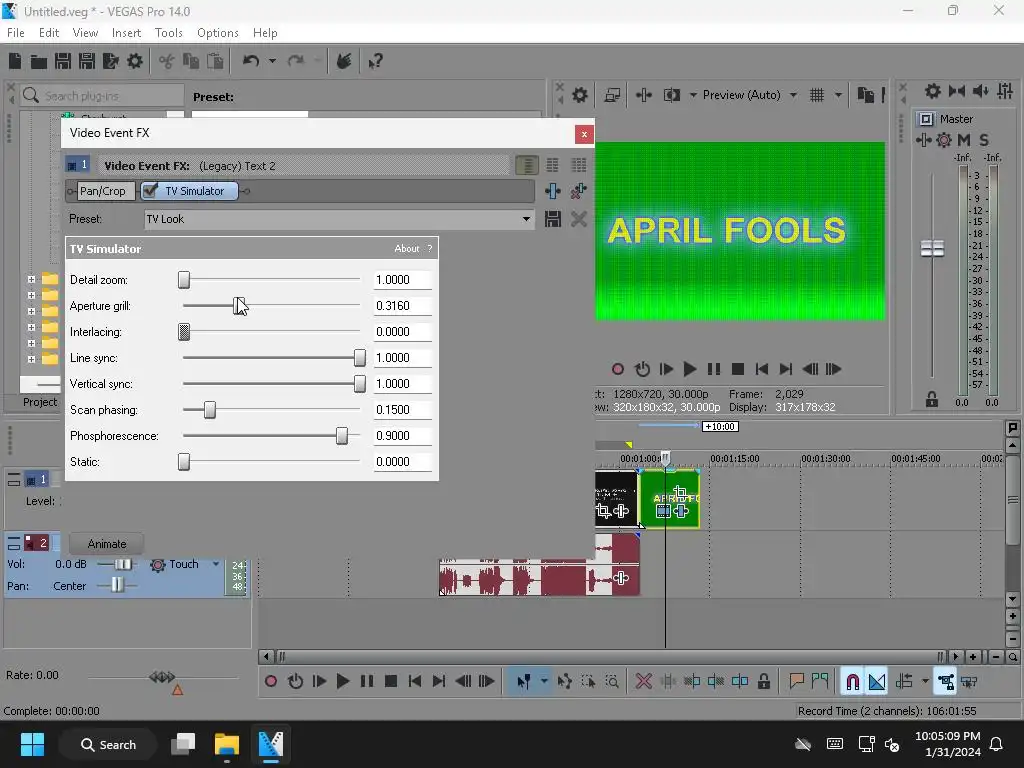Image resolution: width=1024 pixels, height=768 pixels.
Task: Open the Undo history dropdown arrow
Action: (x=272, y=61)
